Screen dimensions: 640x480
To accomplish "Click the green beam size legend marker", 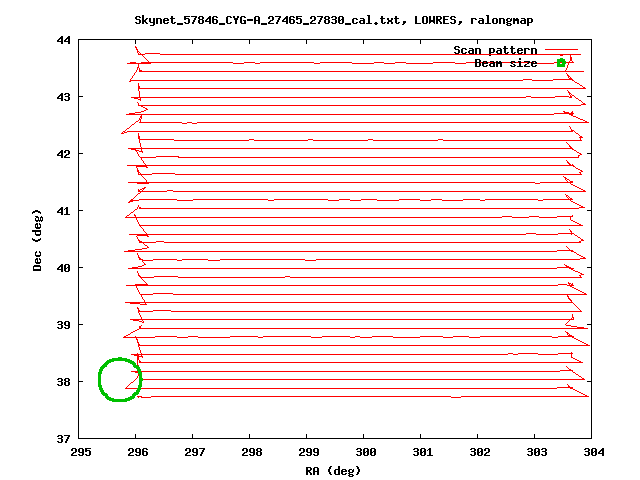I will tap(561, 63).
